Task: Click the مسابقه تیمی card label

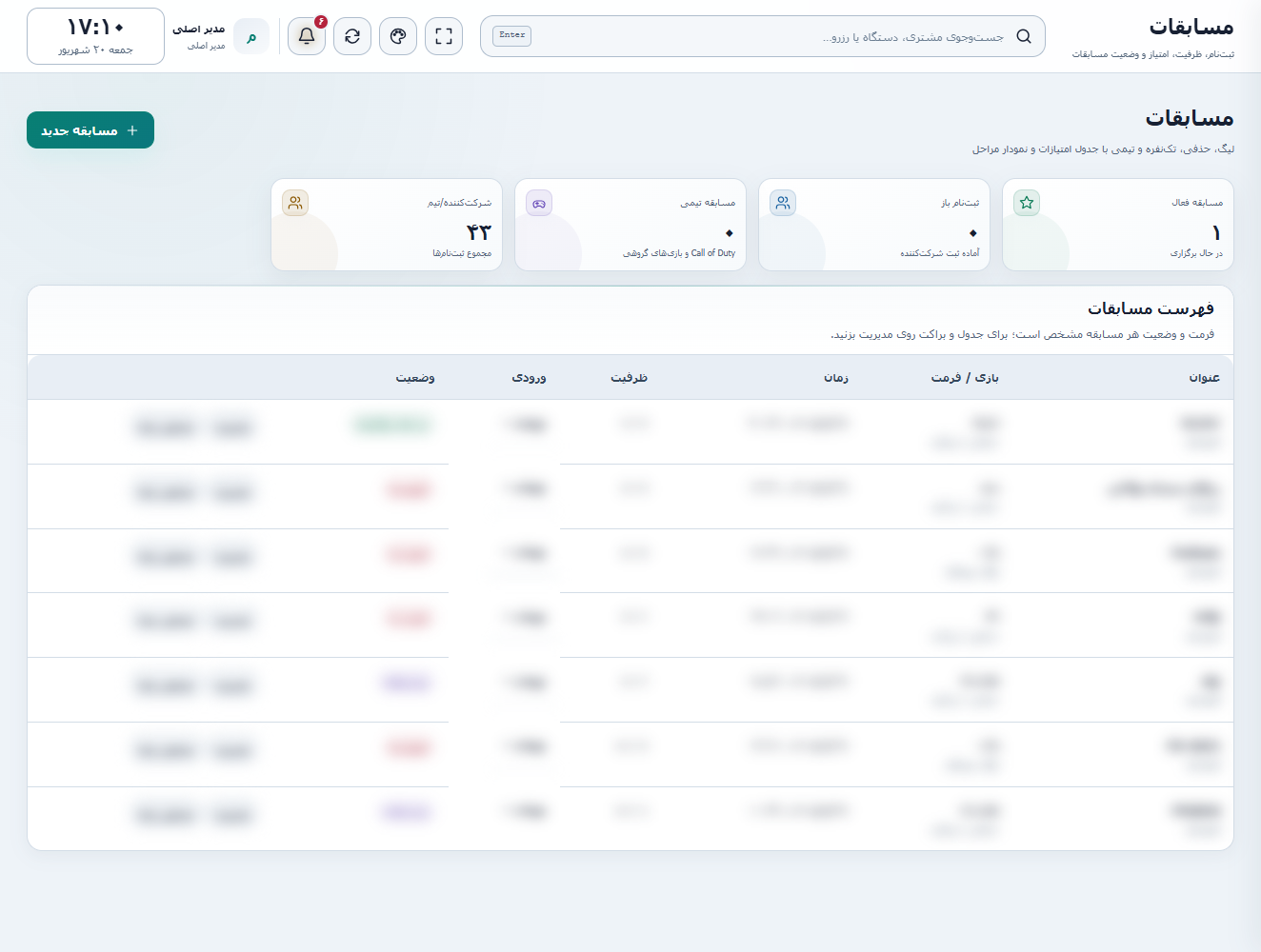Action: 708,203
